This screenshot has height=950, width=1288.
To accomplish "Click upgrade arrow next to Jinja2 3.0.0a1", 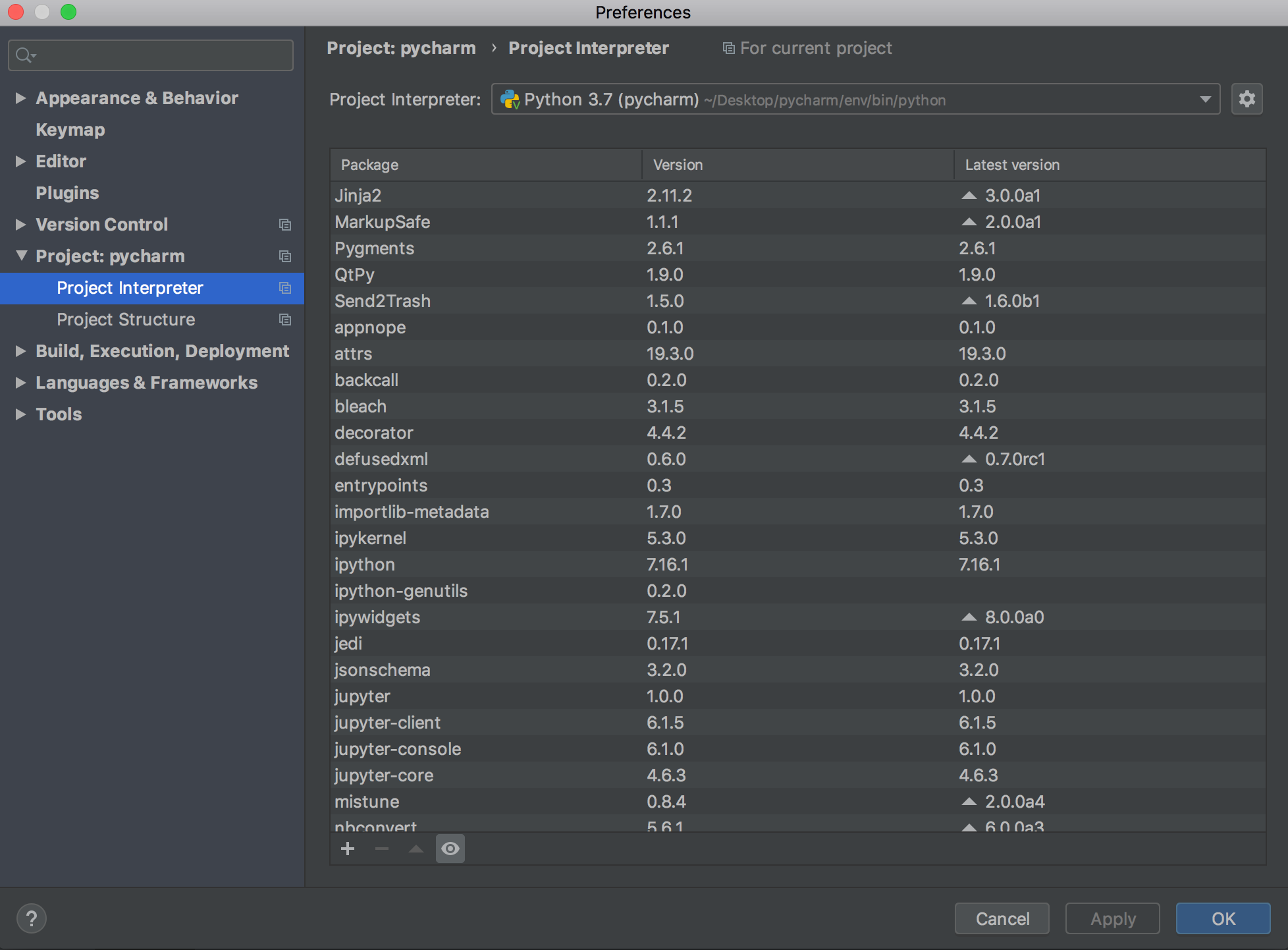I will point(969,196).
